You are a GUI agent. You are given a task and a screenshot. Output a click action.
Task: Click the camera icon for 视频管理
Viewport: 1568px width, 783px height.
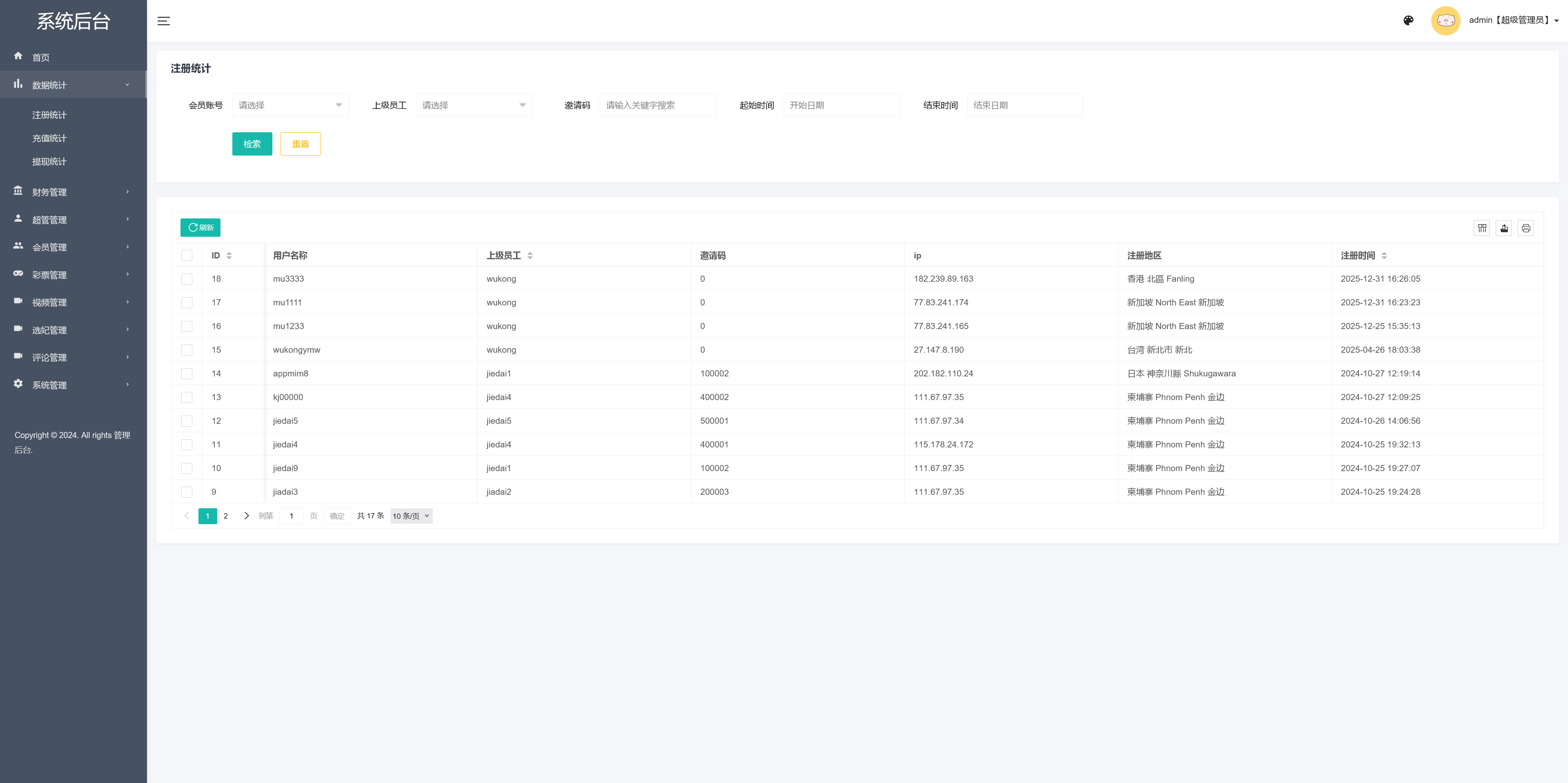point(18,301)
